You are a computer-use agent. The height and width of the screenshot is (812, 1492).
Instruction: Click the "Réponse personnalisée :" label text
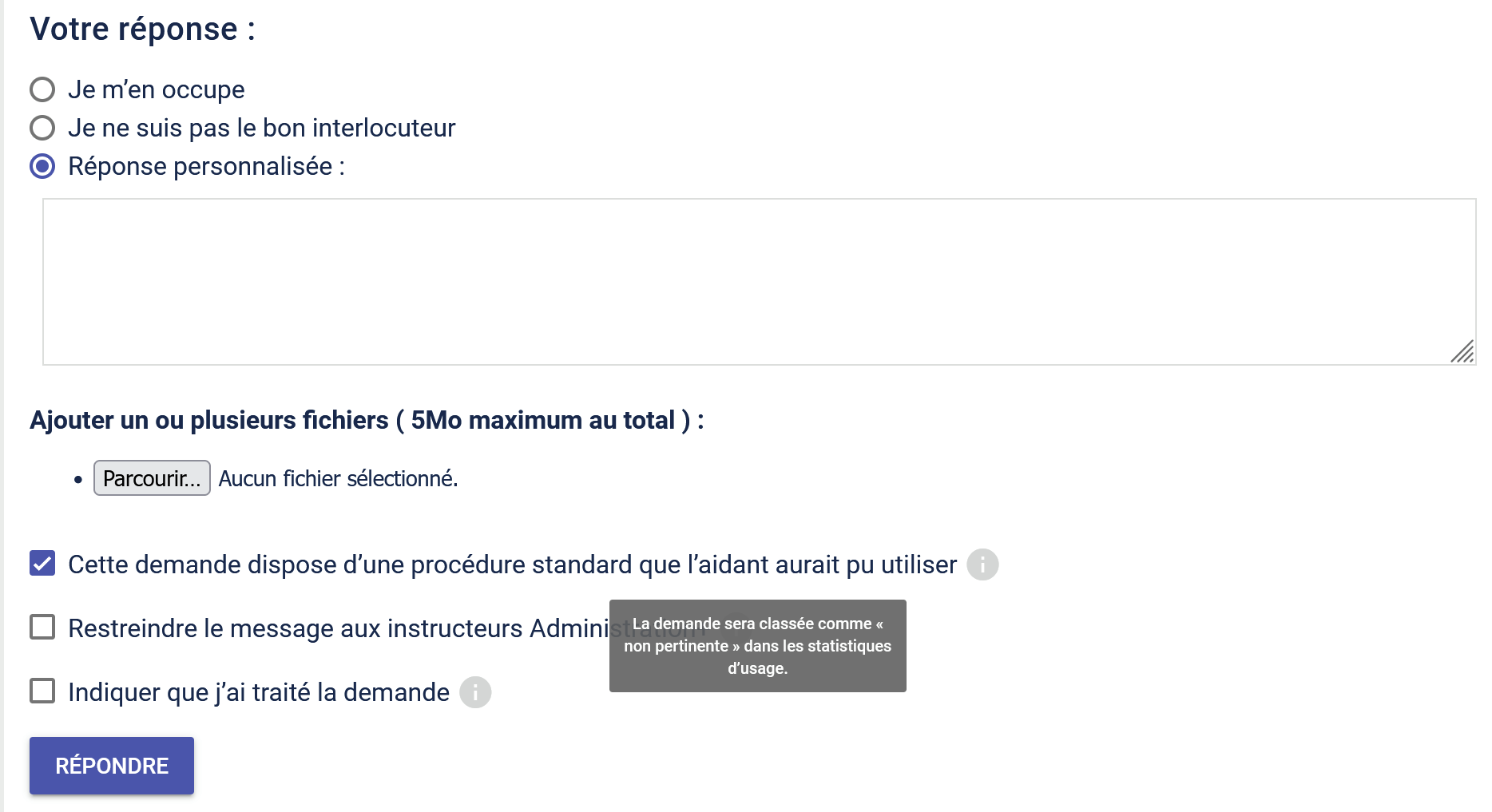coord(206,166)
